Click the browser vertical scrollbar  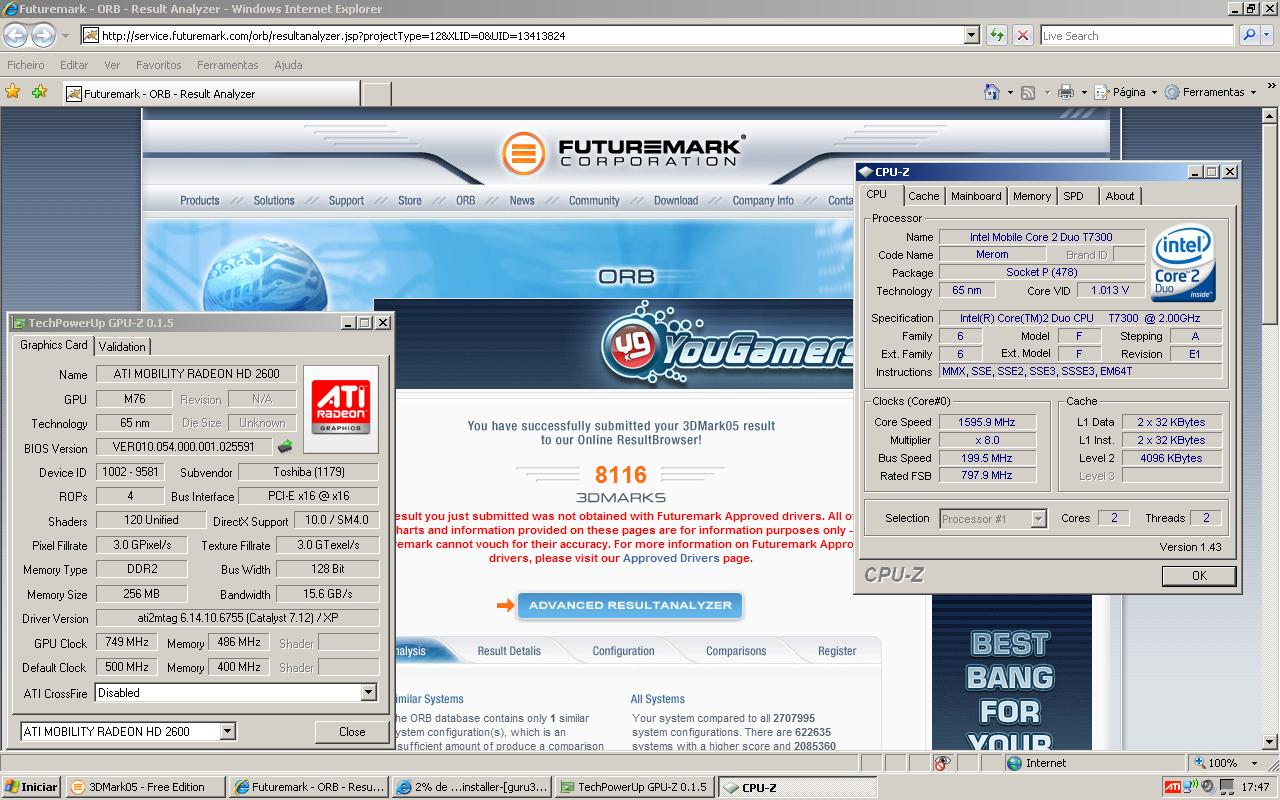tap(1270, 430)
